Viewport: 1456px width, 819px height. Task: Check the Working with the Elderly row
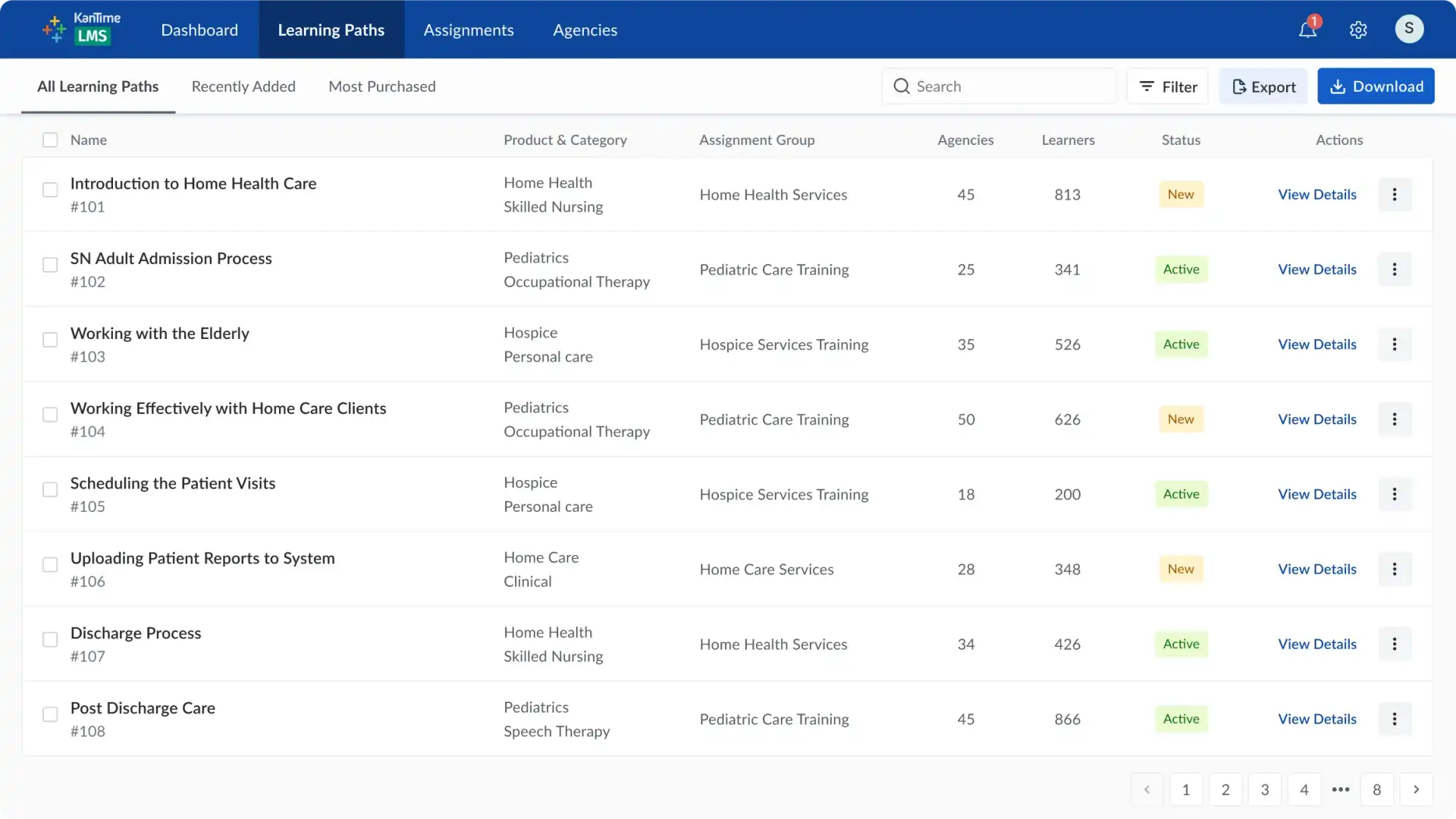point(50,340)
